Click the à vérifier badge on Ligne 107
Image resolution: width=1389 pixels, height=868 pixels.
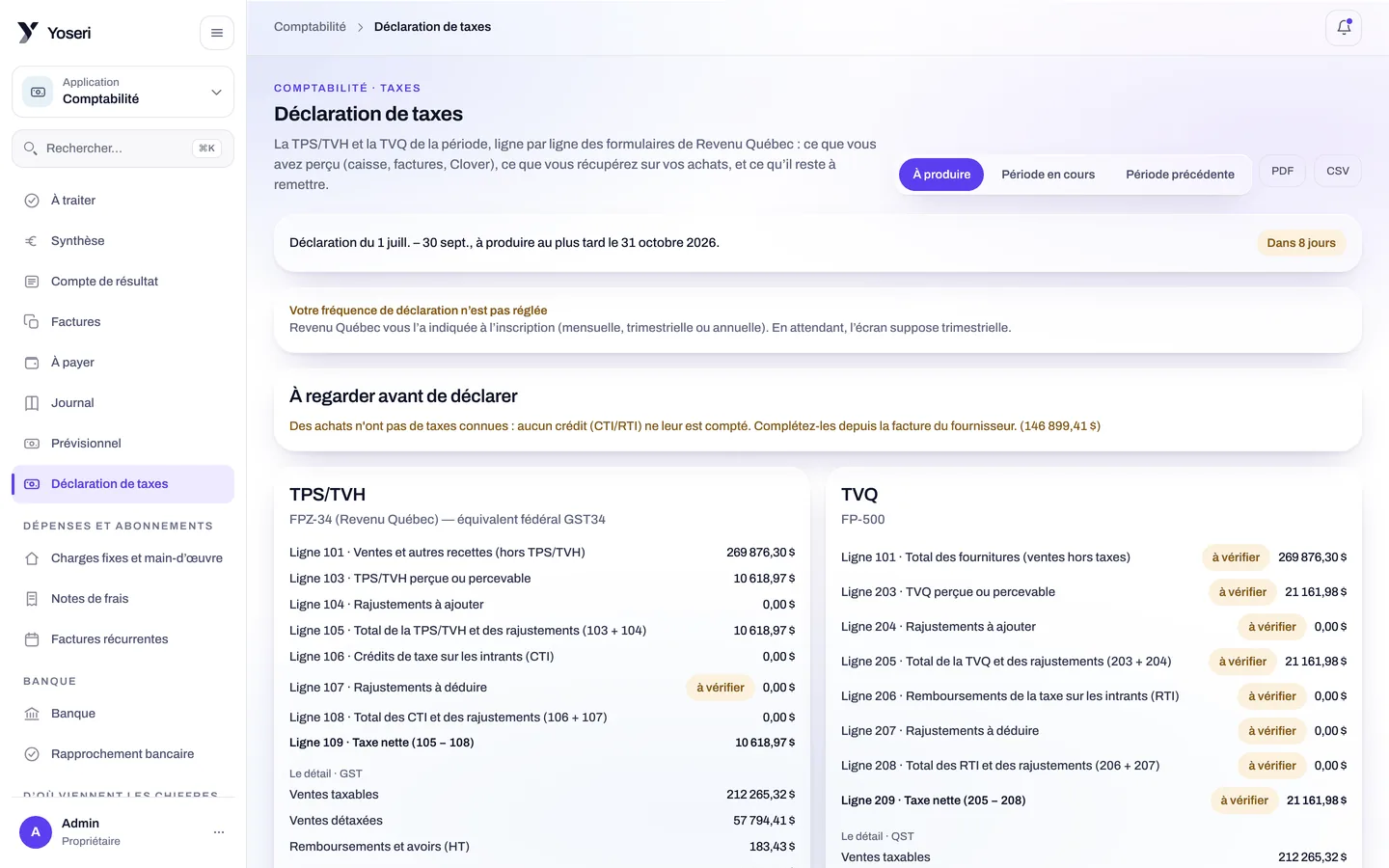pos(721,688)
